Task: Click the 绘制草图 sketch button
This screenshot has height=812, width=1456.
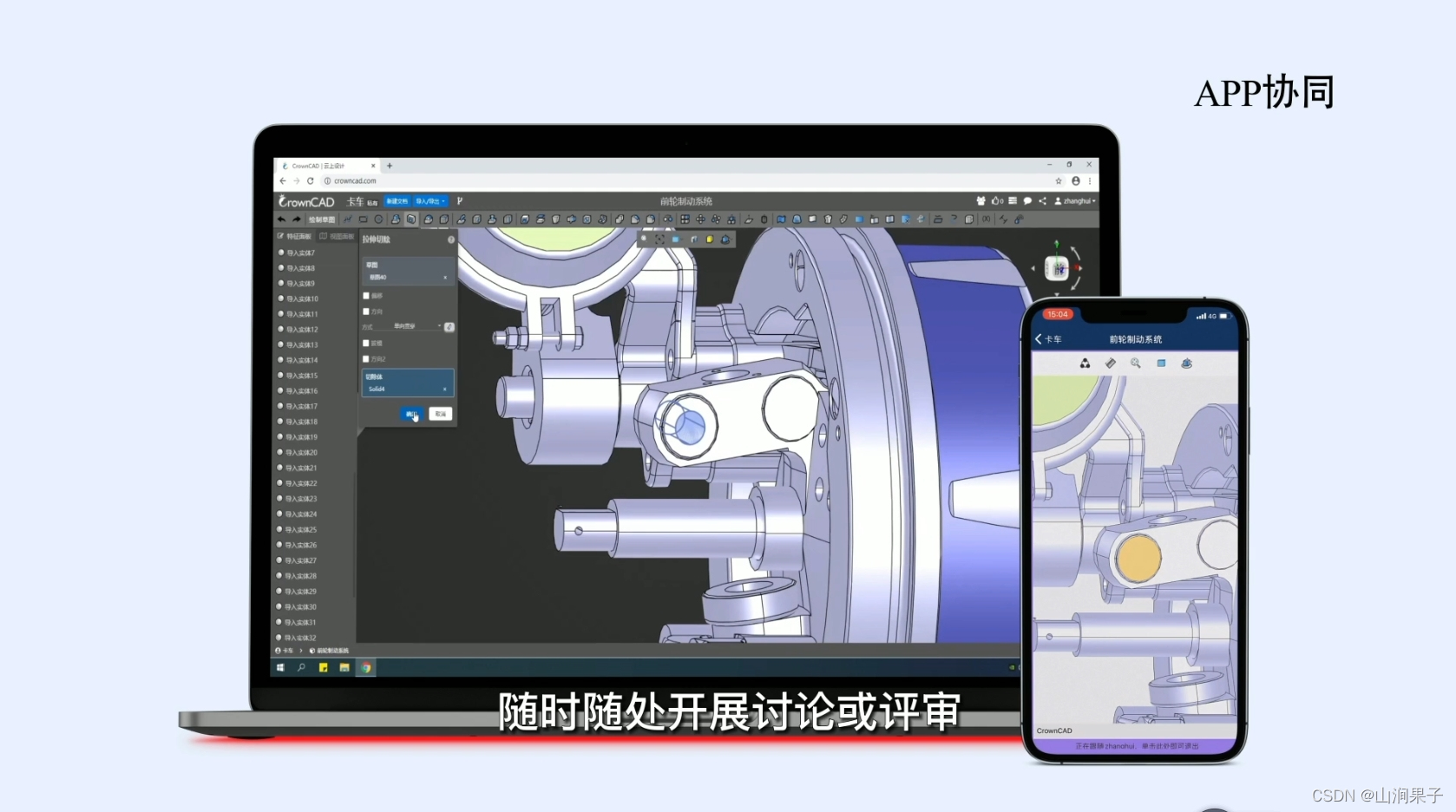Action: [321, 219]
